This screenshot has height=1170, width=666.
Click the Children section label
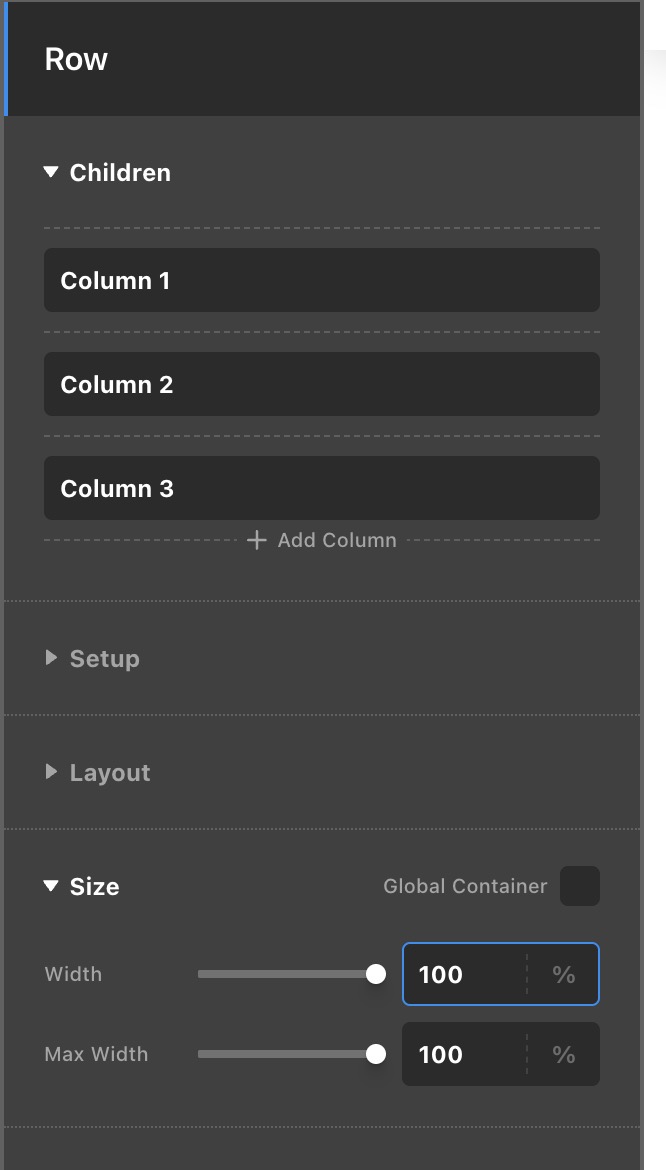(x=120, y=173)
